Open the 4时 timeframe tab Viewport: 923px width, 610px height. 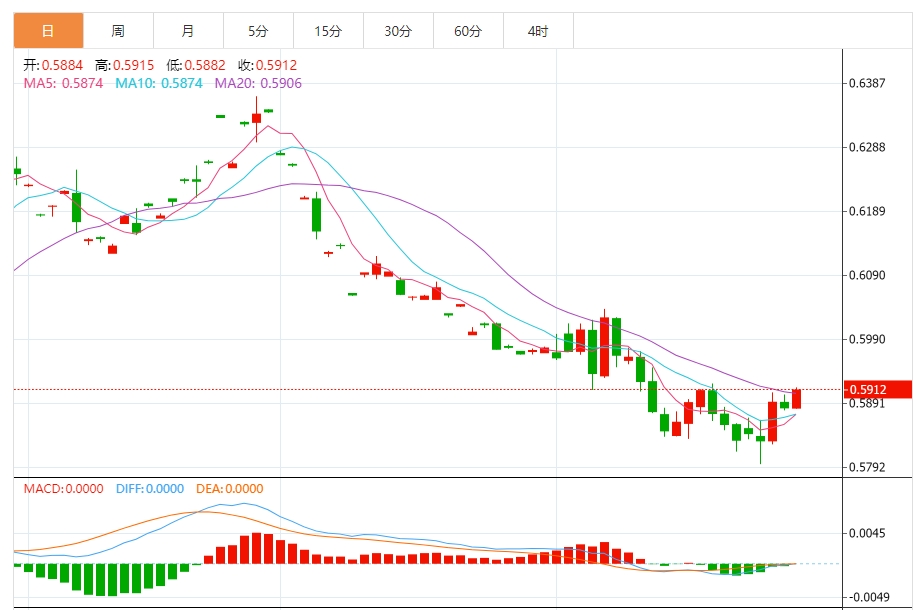point(539,31)
